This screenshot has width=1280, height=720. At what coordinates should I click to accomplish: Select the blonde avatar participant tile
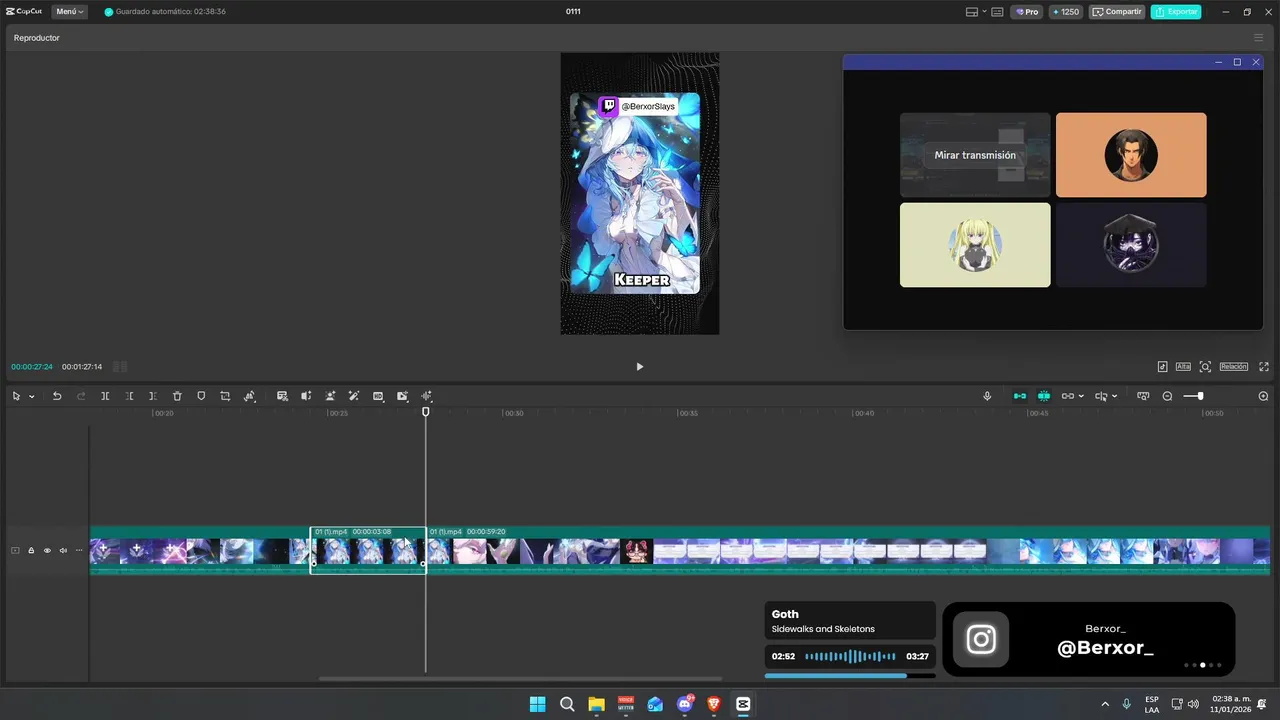pos(975,245)
